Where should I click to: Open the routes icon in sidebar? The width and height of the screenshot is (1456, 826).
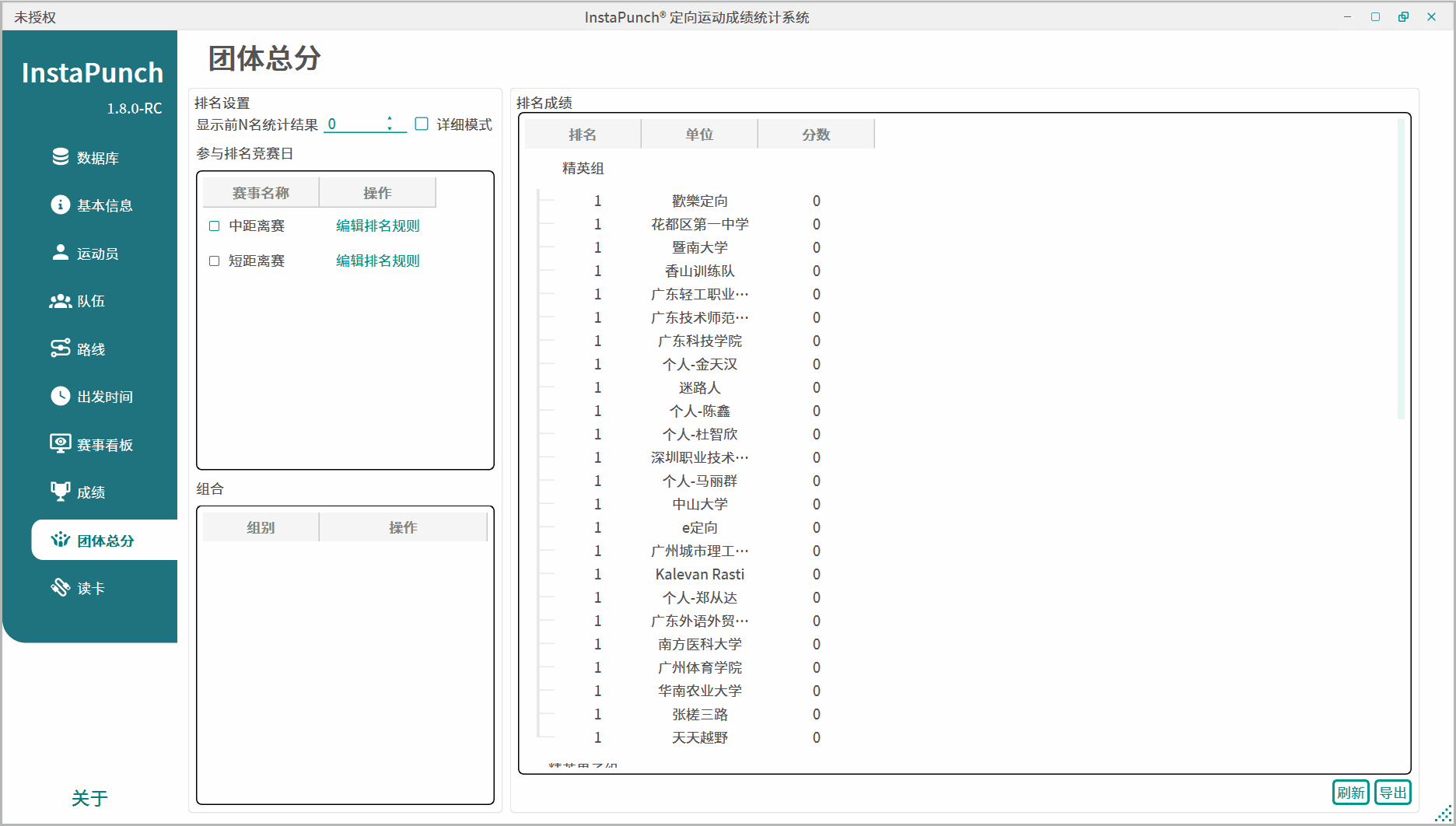pyautogui.click(x=61, y=348)
